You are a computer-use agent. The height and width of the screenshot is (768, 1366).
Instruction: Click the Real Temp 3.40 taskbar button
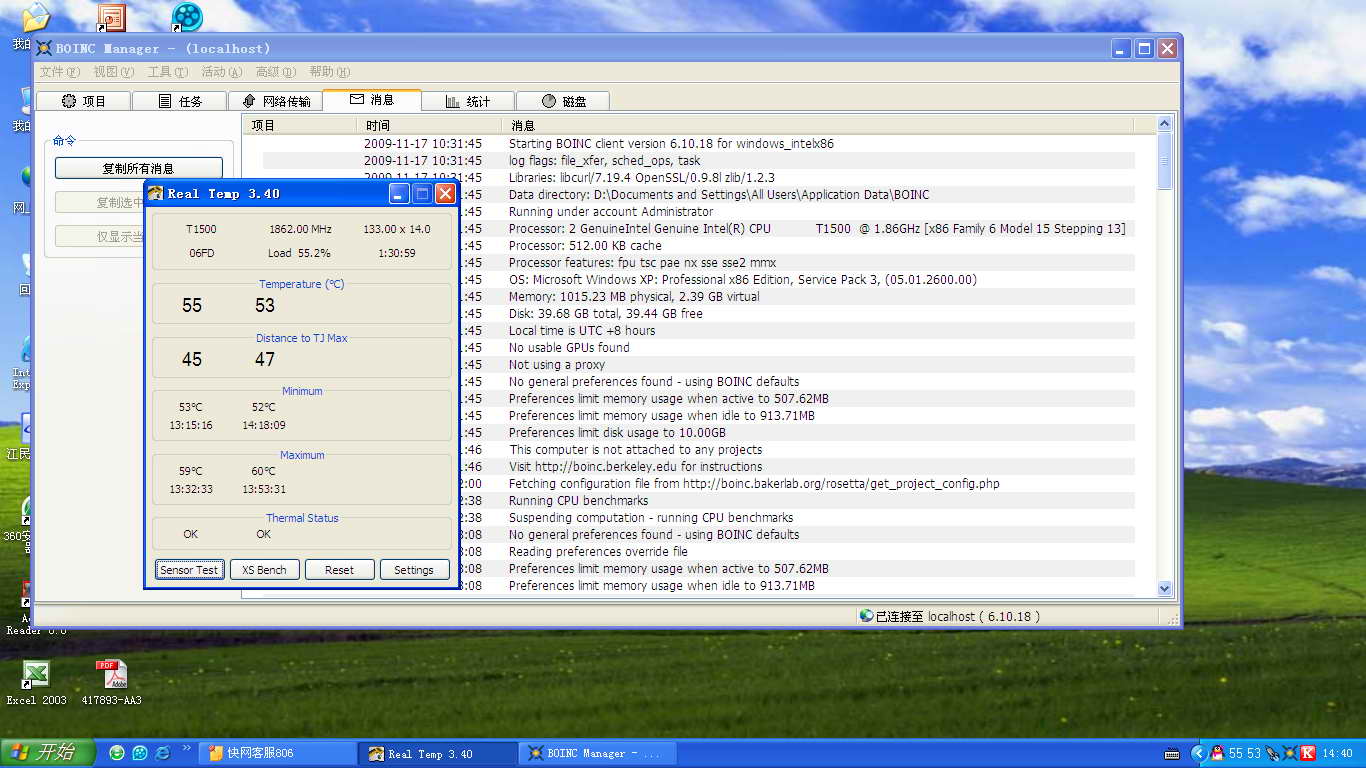[439, 754]
